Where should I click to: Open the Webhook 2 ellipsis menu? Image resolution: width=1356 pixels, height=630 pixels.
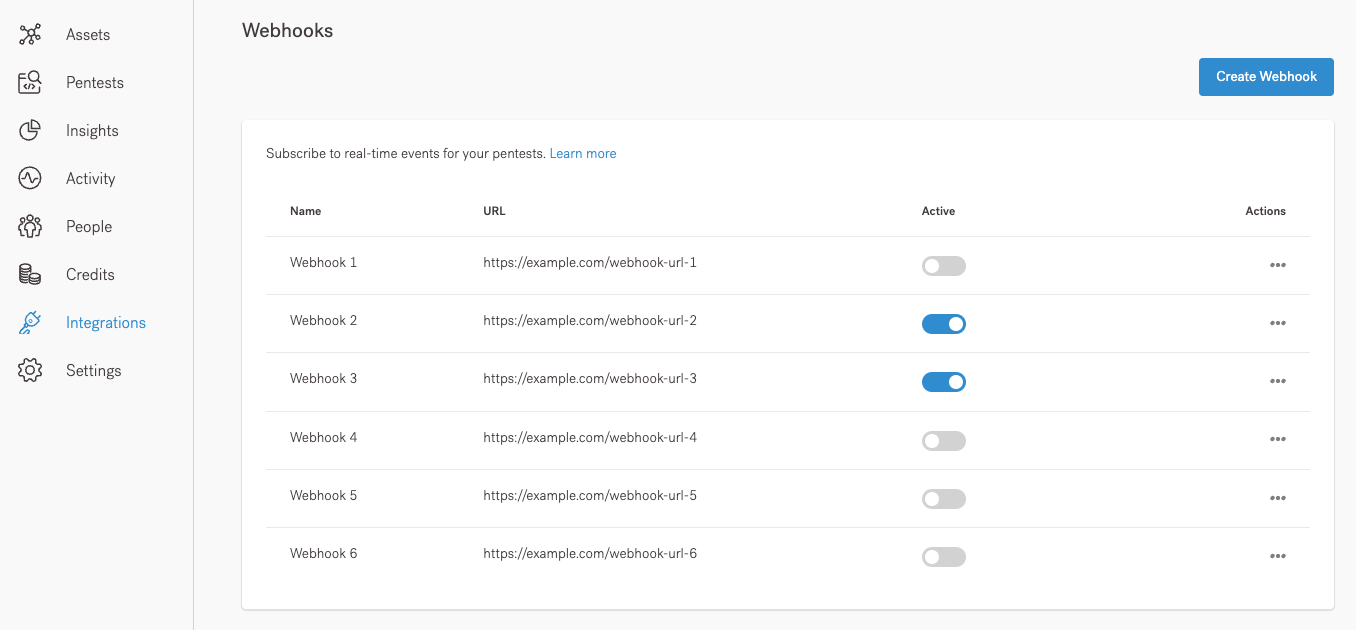[1277, 323]
